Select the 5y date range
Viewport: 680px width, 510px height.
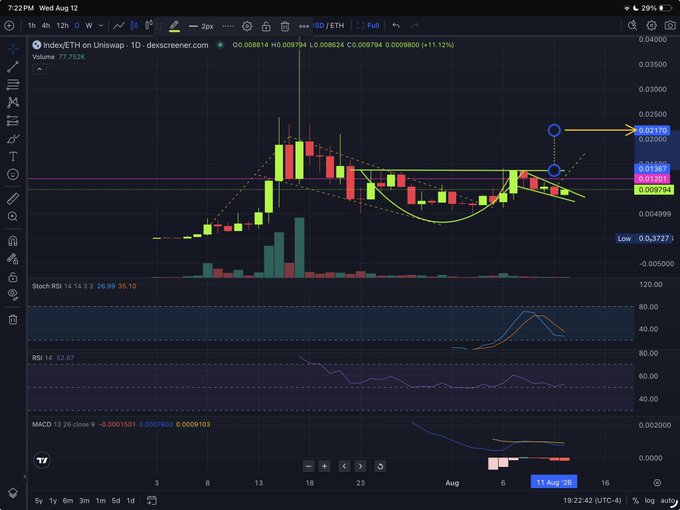[x=39, y=500]
